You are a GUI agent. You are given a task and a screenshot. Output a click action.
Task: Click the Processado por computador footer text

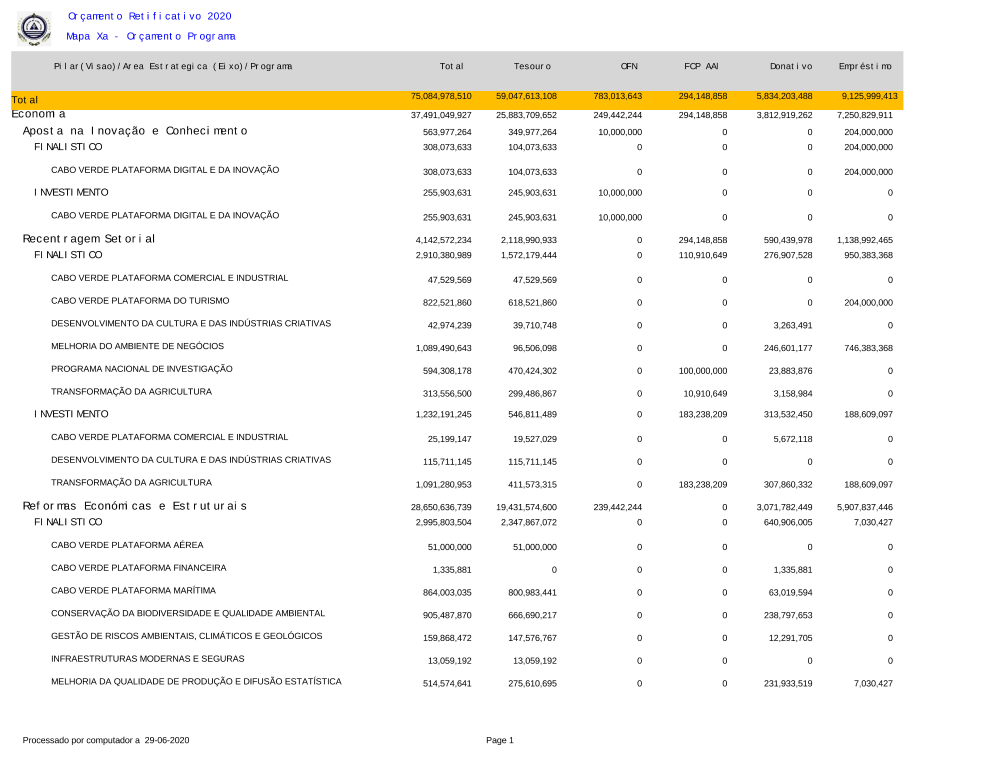tap(106, 740)
